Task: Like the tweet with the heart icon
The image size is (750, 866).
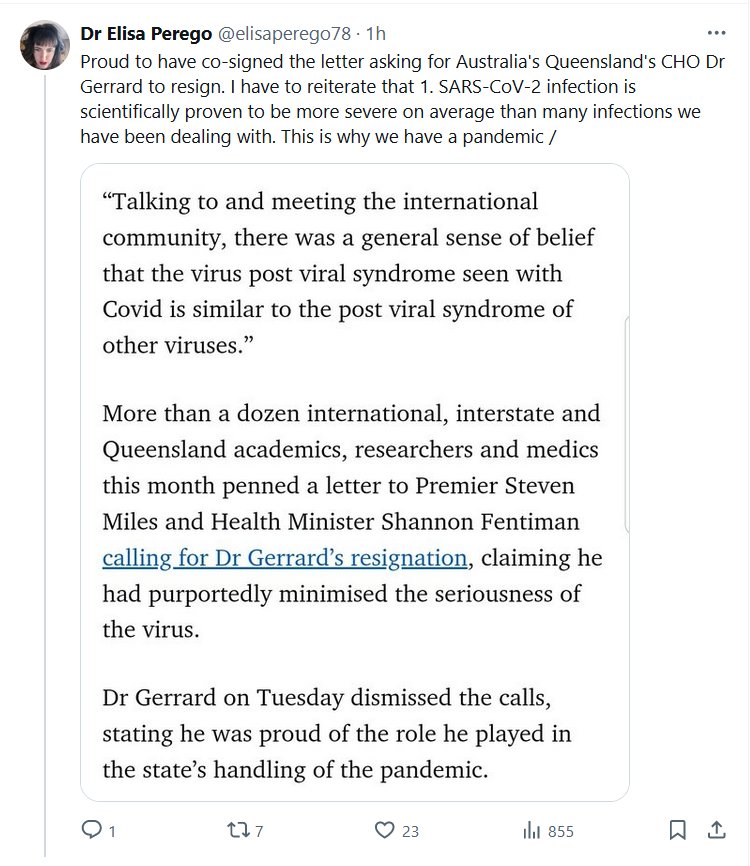Action: point(384,830)
